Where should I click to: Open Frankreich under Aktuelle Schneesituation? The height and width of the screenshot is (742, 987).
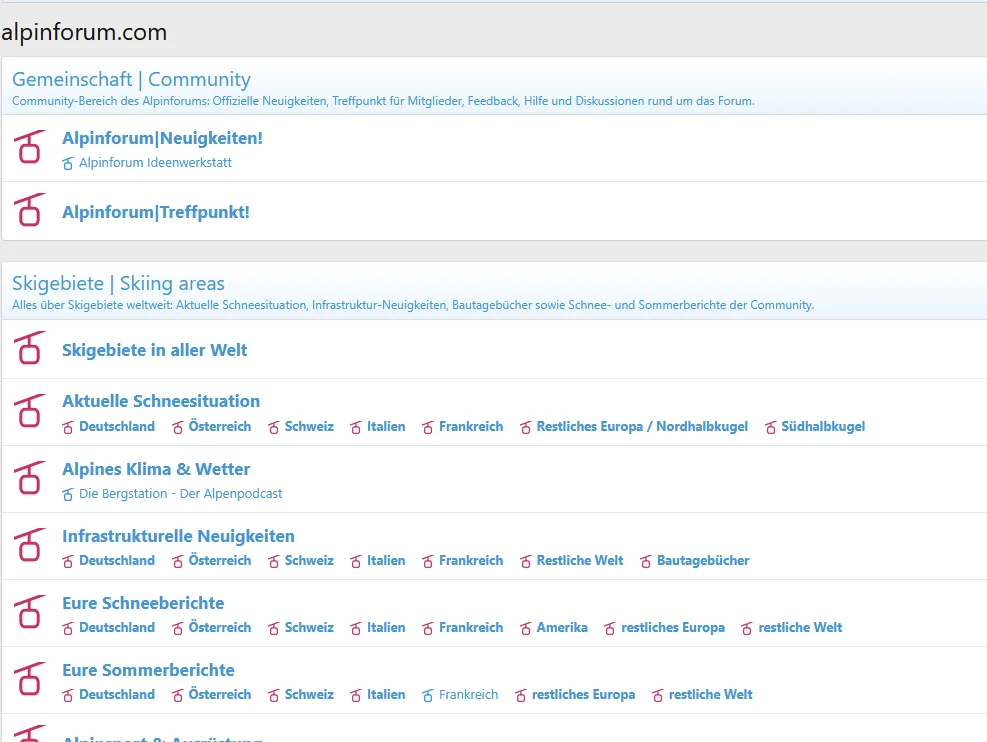471,427
